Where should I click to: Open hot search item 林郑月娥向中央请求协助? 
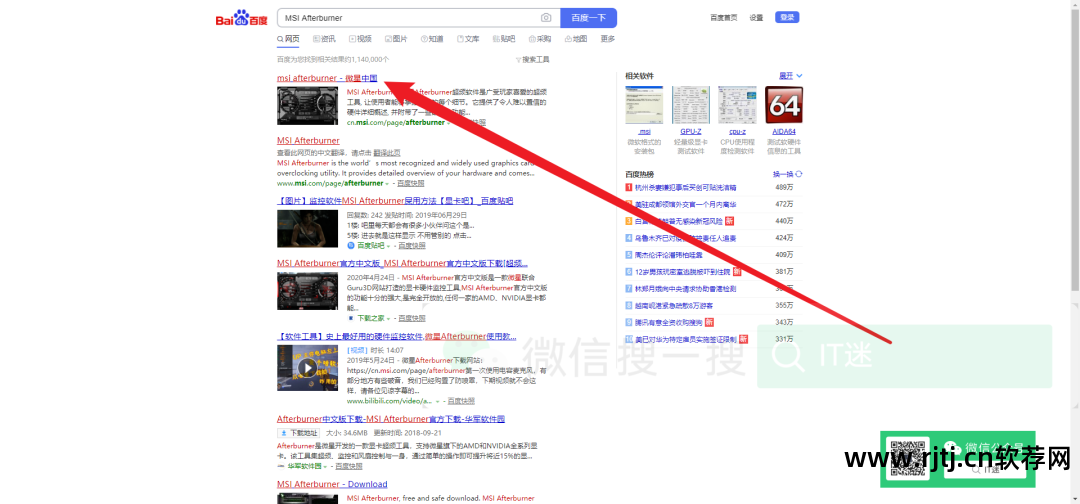(685, 288)
